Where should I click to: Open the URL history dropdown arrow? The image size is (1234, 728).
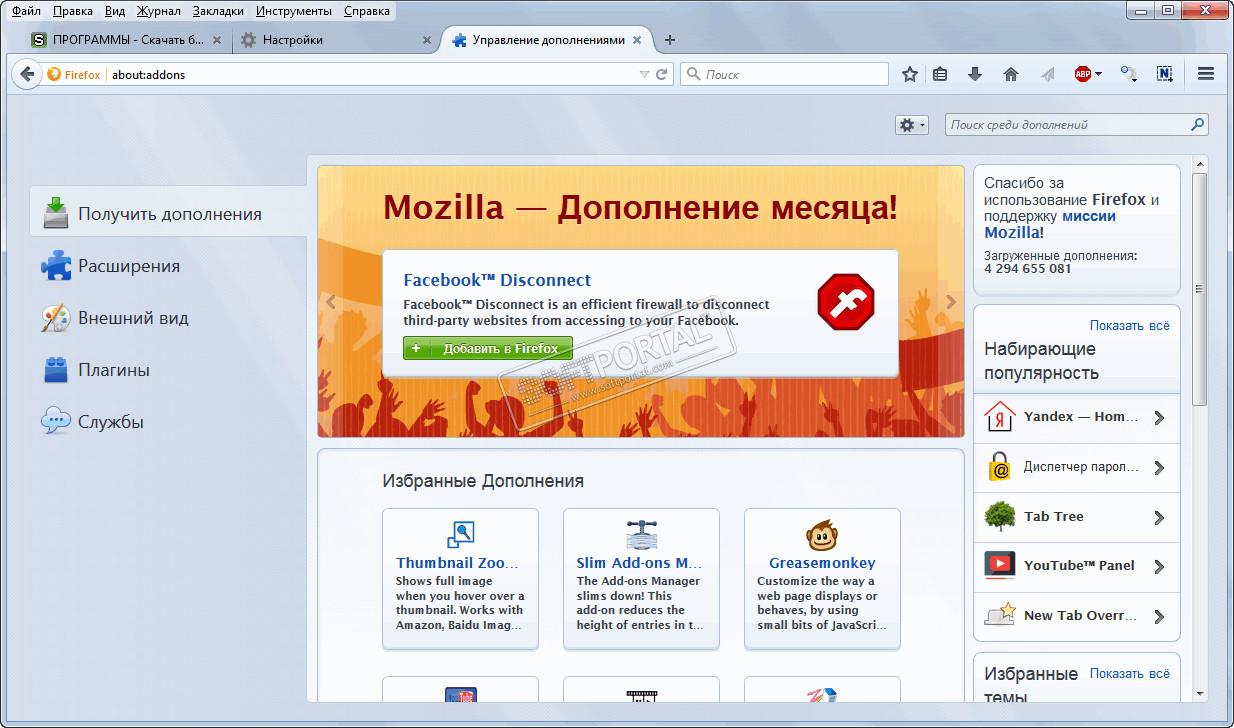644,74
